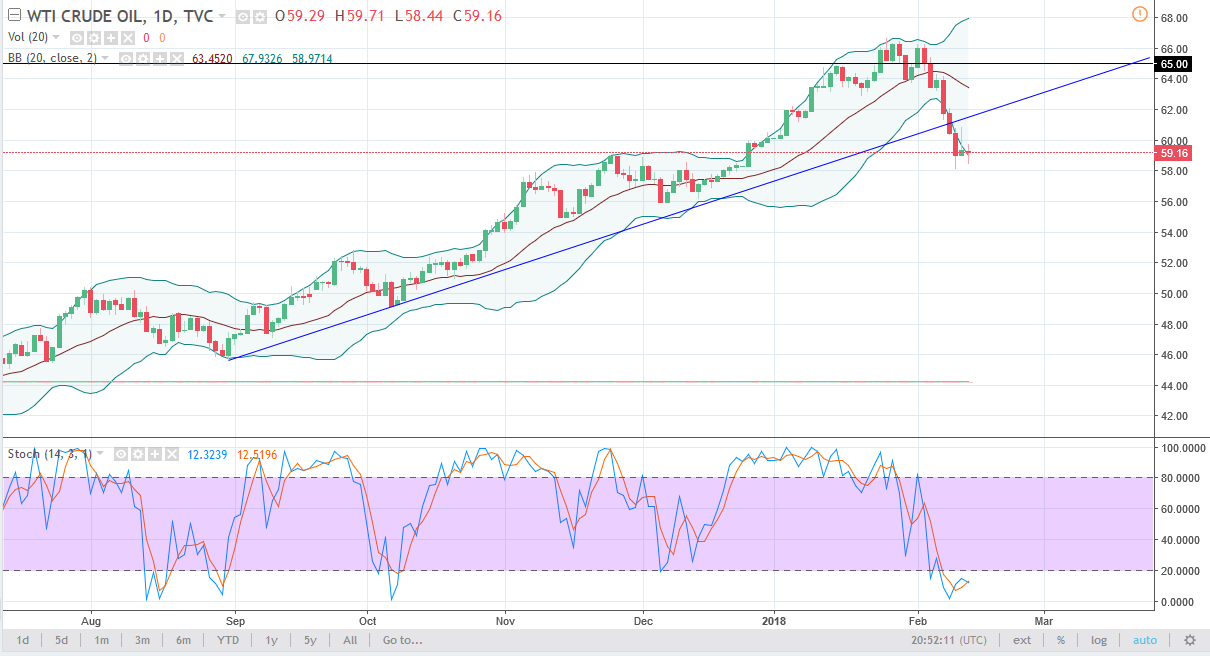
Task: Expand the BB (20, close, 2) dropdown
Action: [x=105, y=58]
